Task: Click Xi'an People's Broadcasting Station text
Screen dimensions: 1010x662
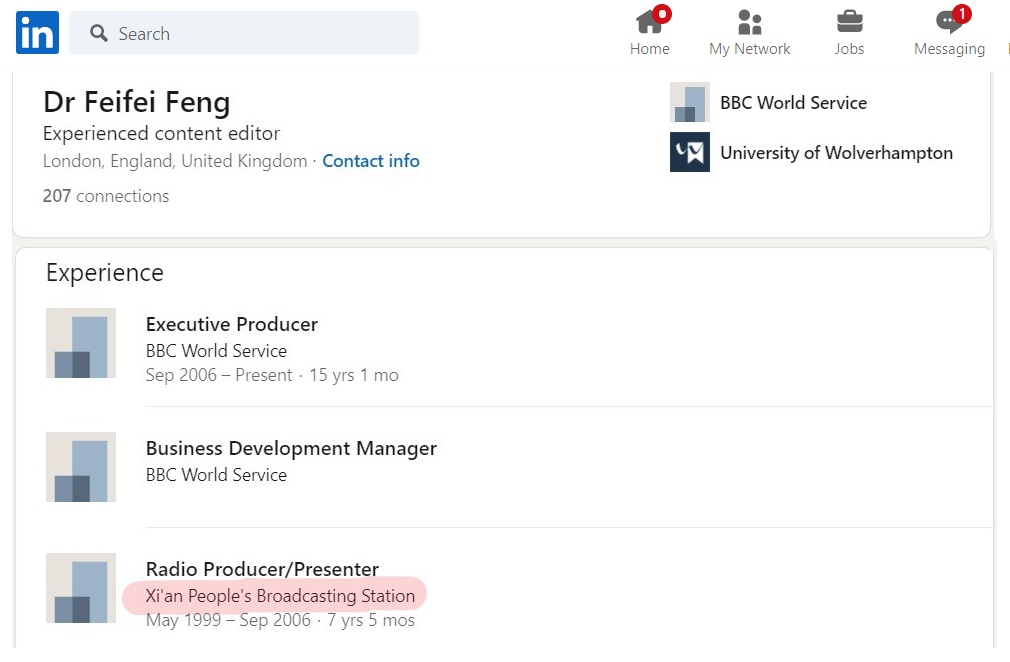Action: [280, 596]
